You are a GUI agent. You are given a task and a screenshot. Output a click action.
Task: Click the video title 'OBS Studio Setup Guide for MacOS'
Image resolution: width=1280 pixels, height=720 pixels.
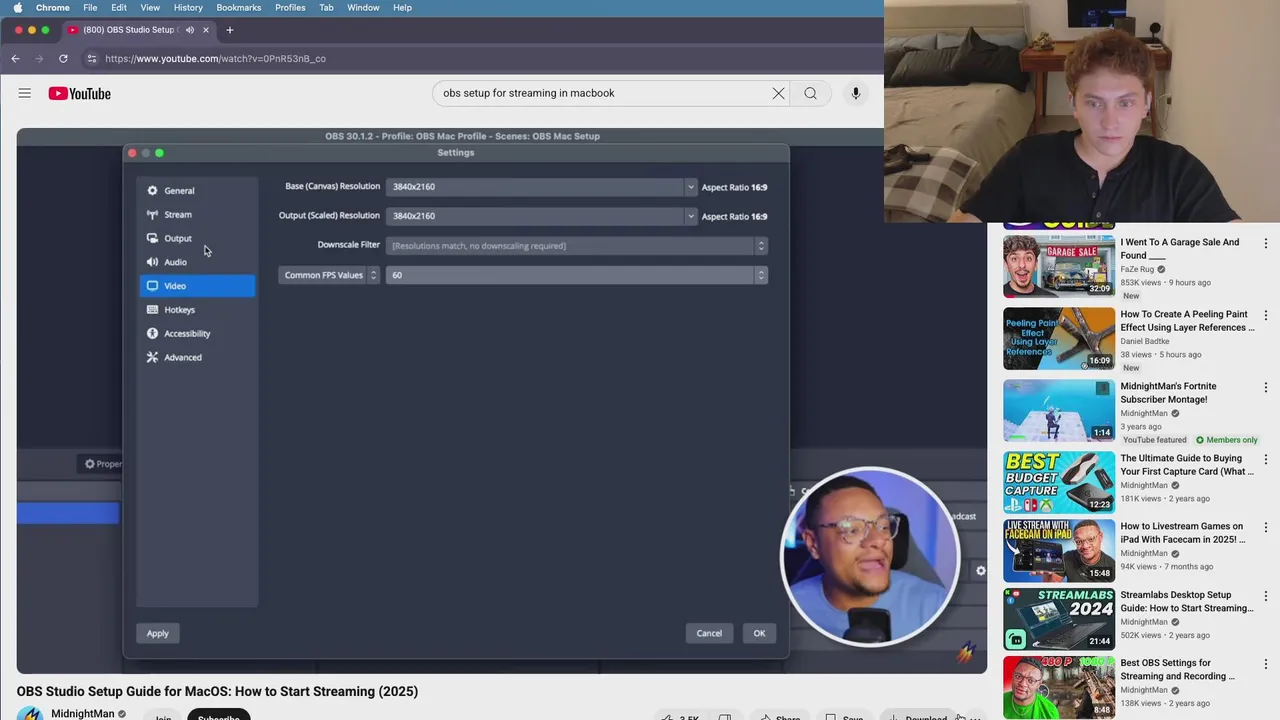pyautogui.click(x=217, y=691)
